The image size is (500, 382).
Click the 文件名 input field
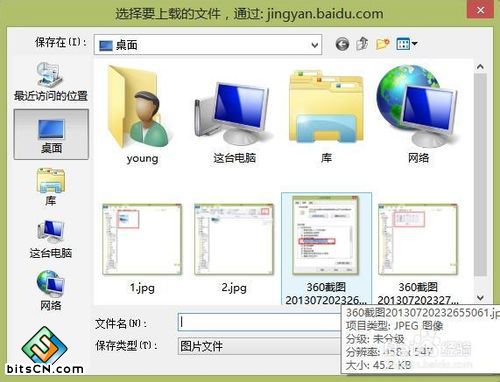tap(260, 322)
